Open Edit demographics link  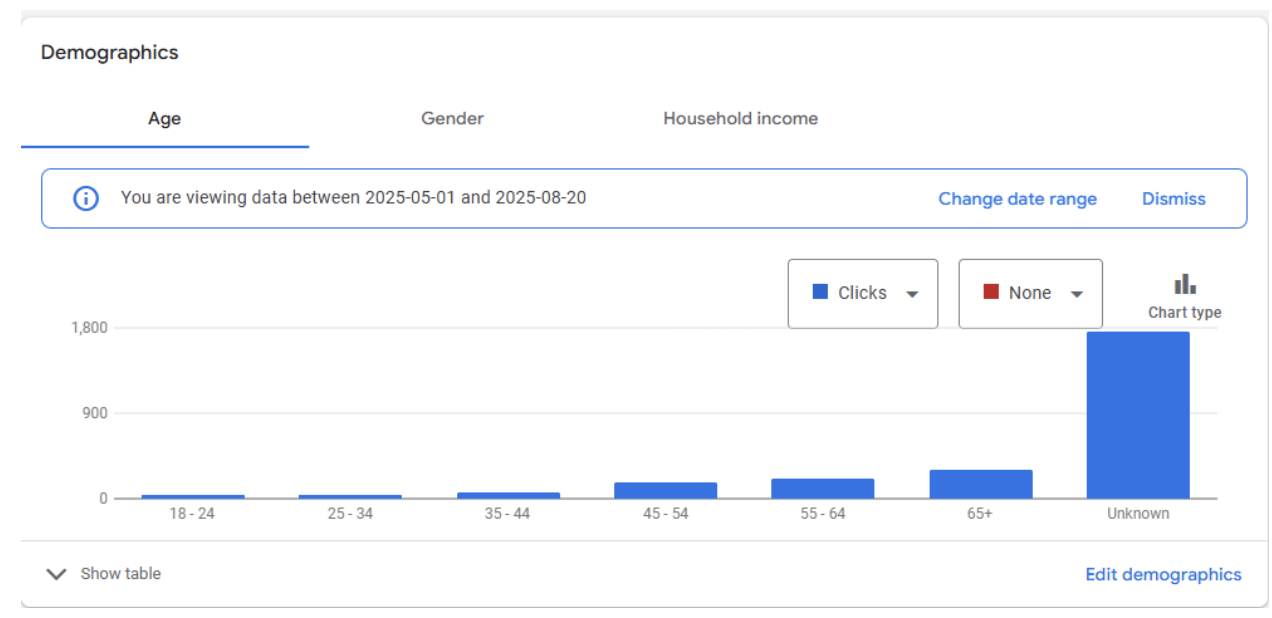pos(1163,574)
